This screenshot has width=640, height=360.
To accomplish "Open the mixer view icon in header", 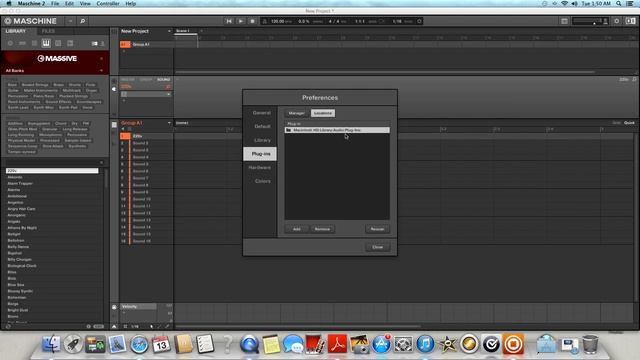I will pos(564,21).
